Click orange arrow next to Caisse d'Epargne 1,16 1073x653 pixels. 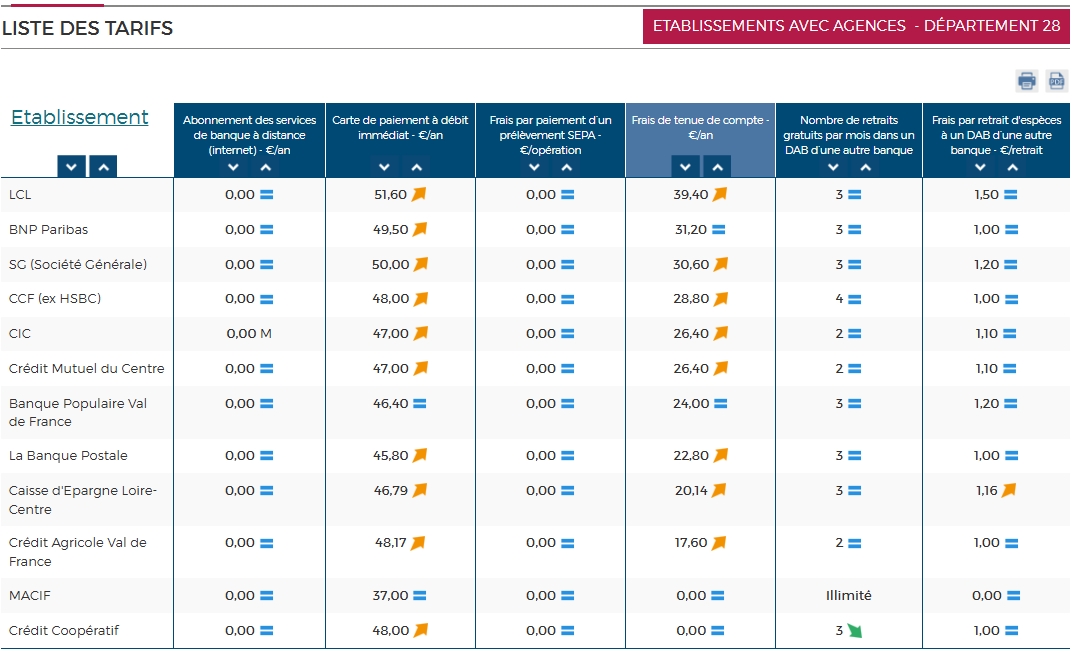pos(1009,490)
